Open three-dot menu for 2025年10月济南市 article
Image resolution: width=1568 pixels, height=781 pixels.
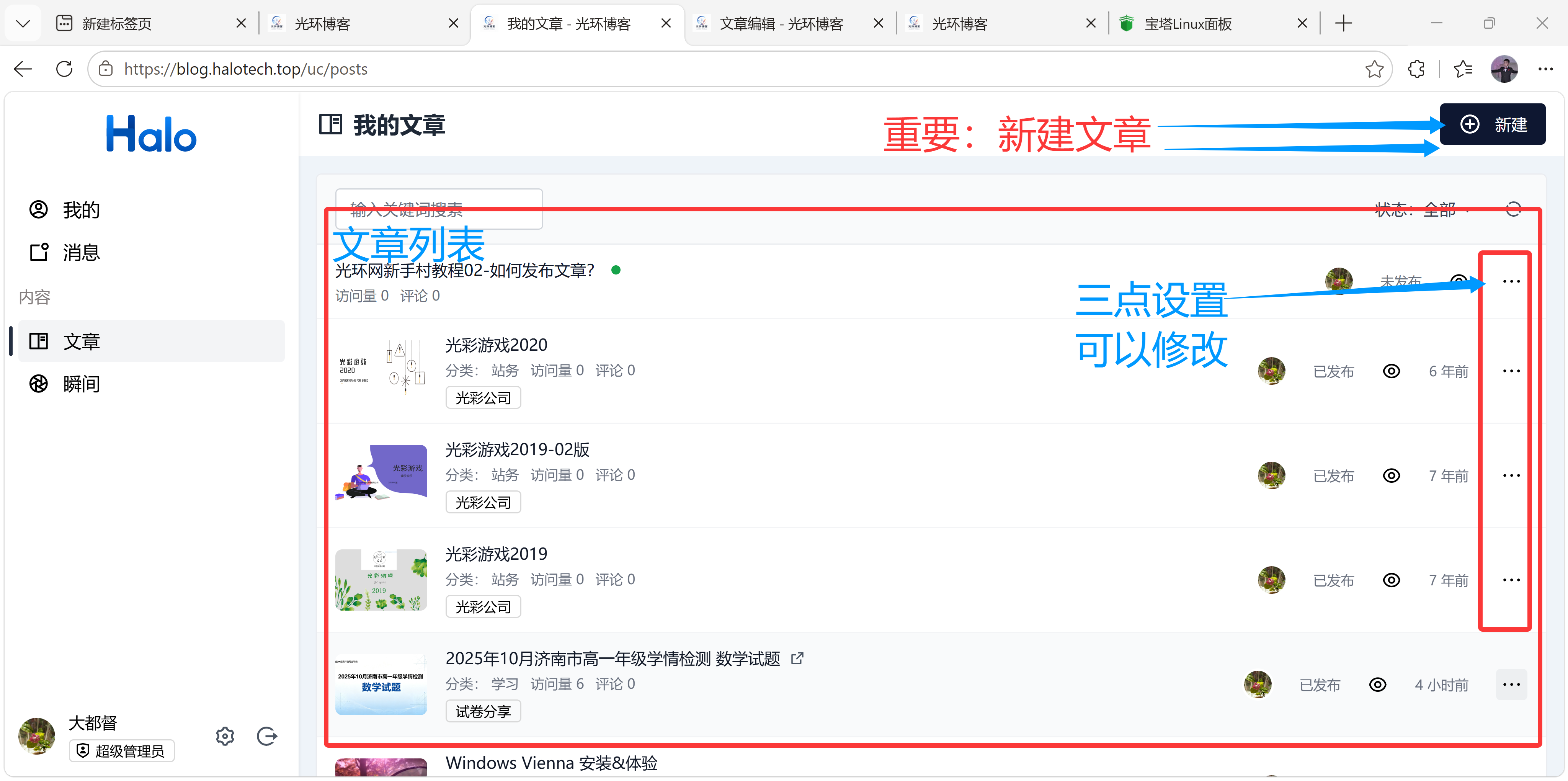pyautogui.click(x=1511, y=685)
